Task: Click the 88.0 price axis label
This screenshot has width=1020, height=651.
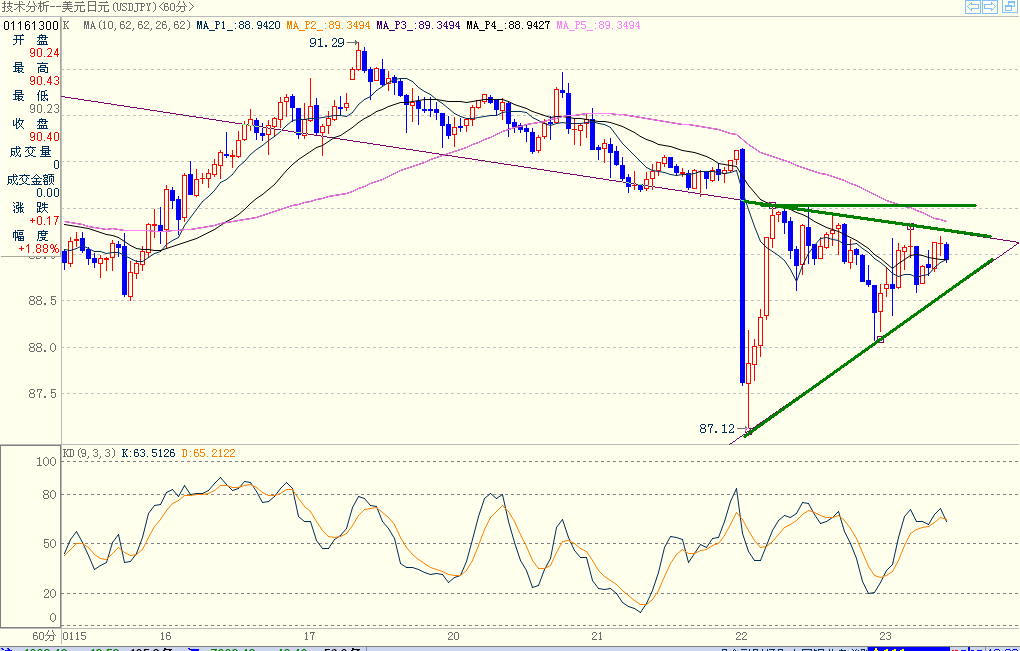Action: (42, 348)
